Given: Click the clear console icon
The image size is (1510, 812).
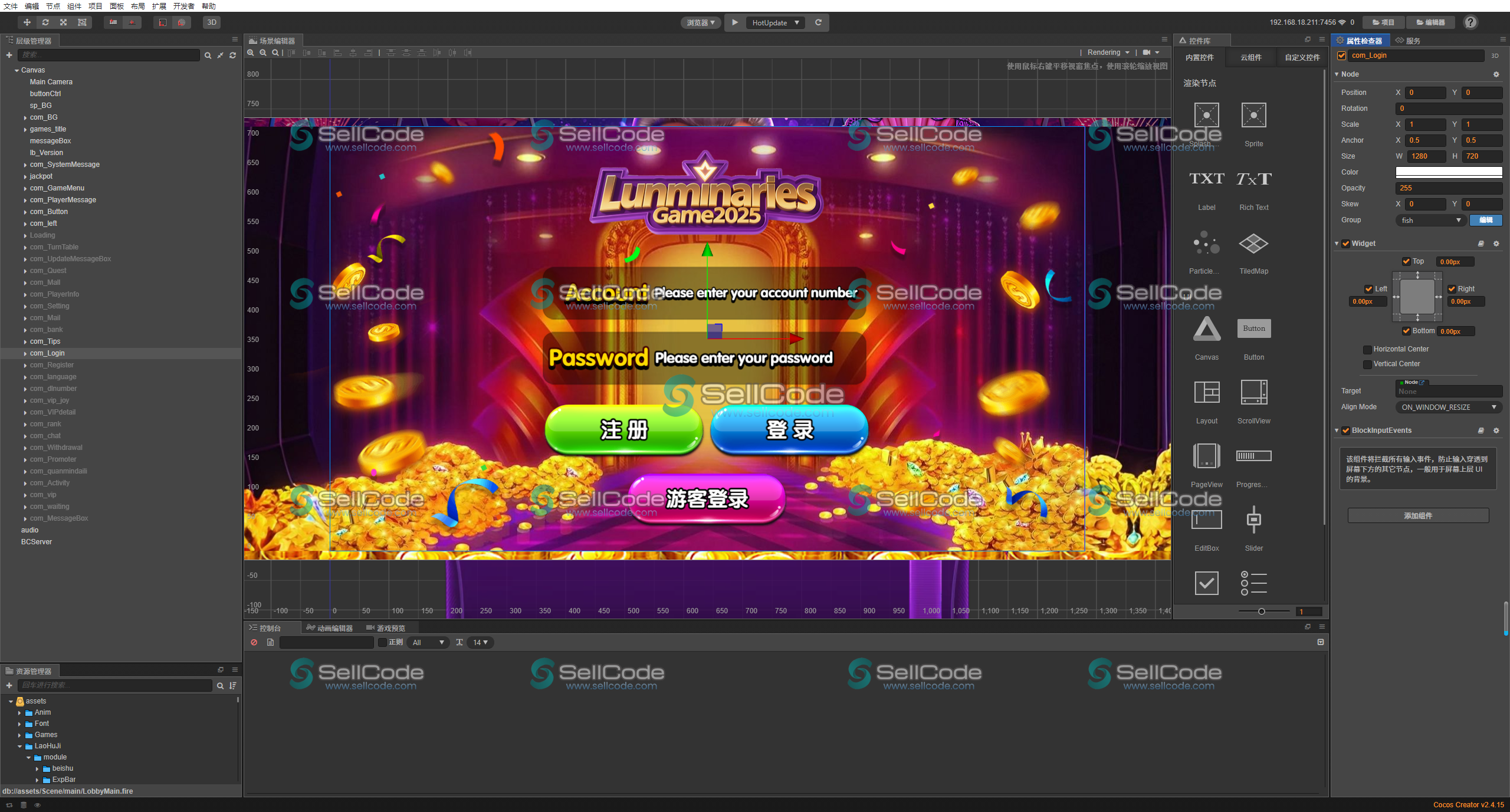Looking at the screenshot, I should [254, 642].
